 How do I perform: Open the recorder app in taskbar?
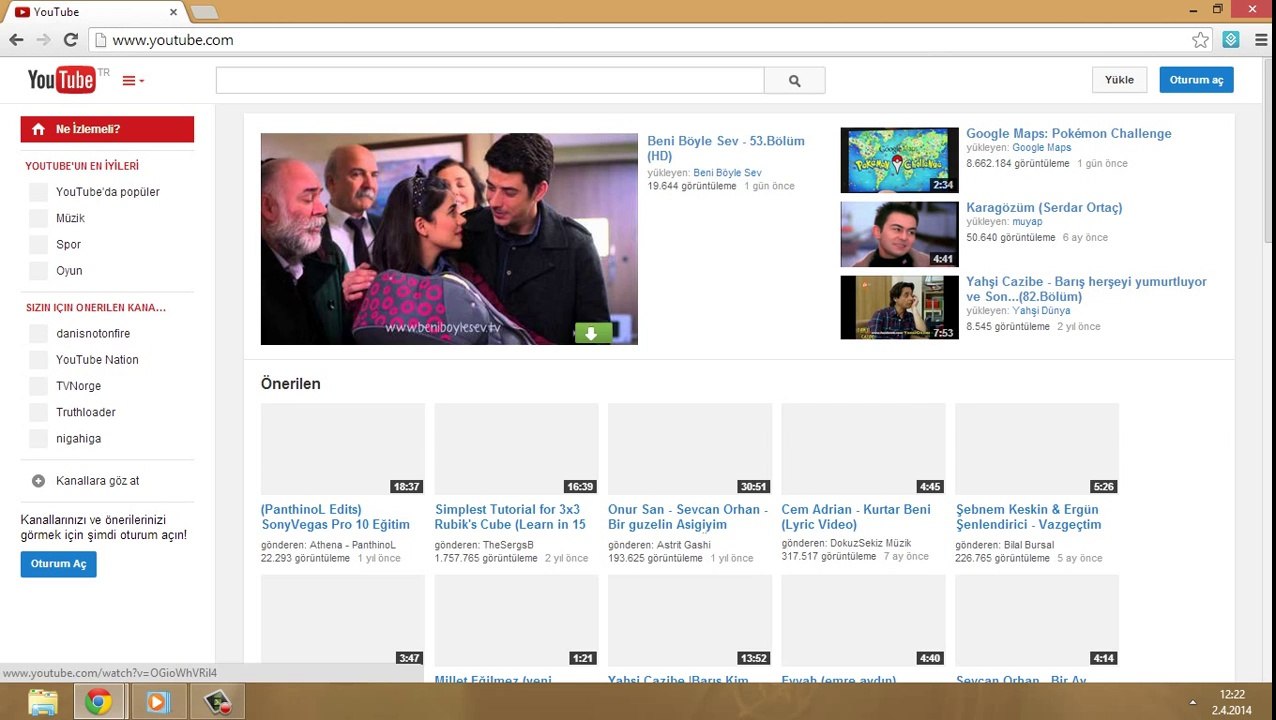[x=218, y=702]
